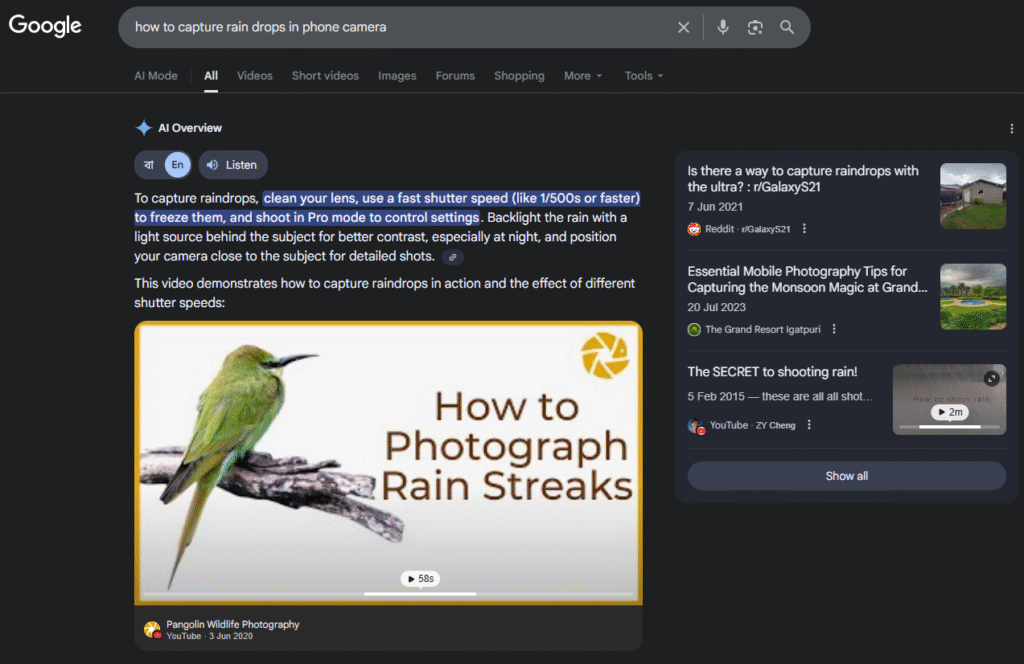Click the video progress bar under 58s
This screenshot has height=664, width=1024.
(x=419, y=594)
